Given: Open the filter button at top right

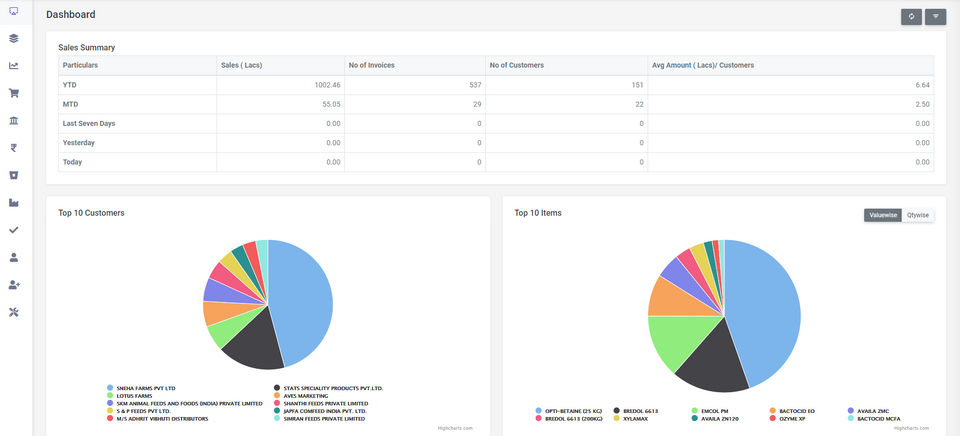Looking at the screenshot, I should (x=936, y=17).
